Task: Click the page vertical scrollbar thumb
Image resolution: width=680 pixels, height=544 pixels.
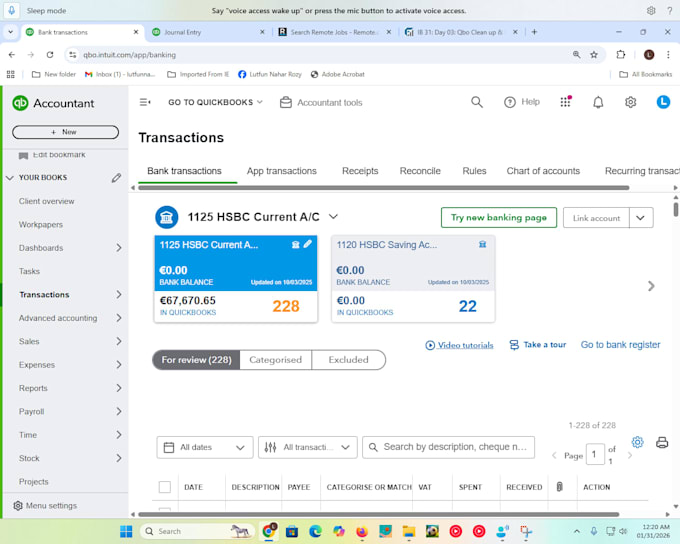Action: (676, 209)
